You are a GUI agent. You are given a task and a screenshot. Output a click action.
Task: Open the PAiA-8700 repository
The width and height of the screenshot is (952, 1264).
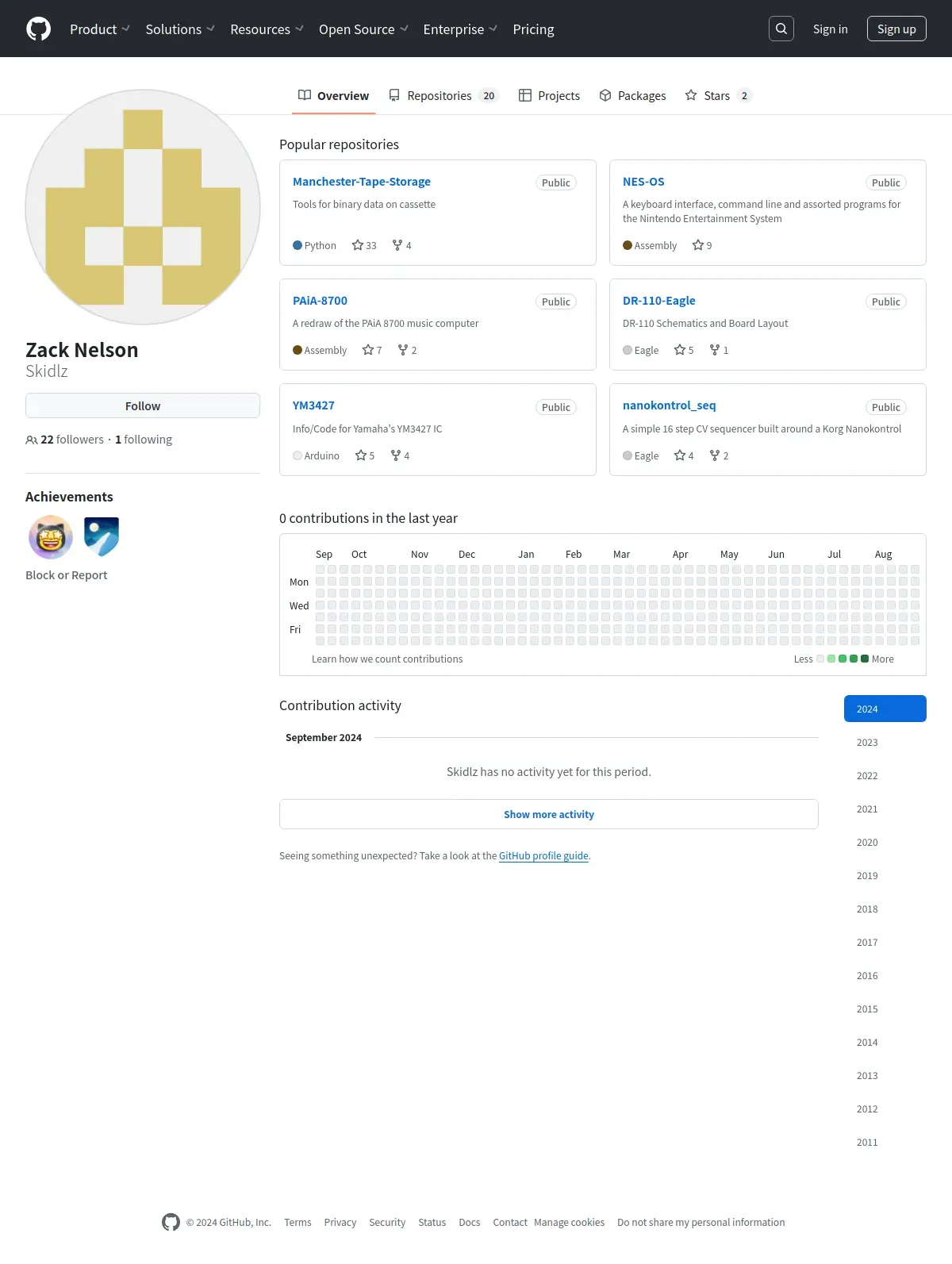pyautogui.click(x=320, y=300)
